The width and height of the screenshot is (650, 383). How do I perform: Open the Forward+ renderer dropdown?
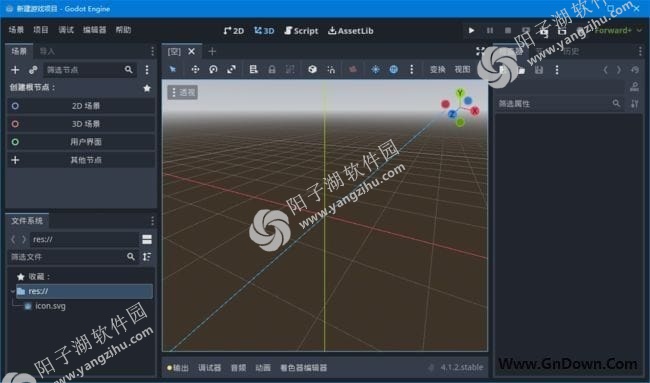click(618, 30)
